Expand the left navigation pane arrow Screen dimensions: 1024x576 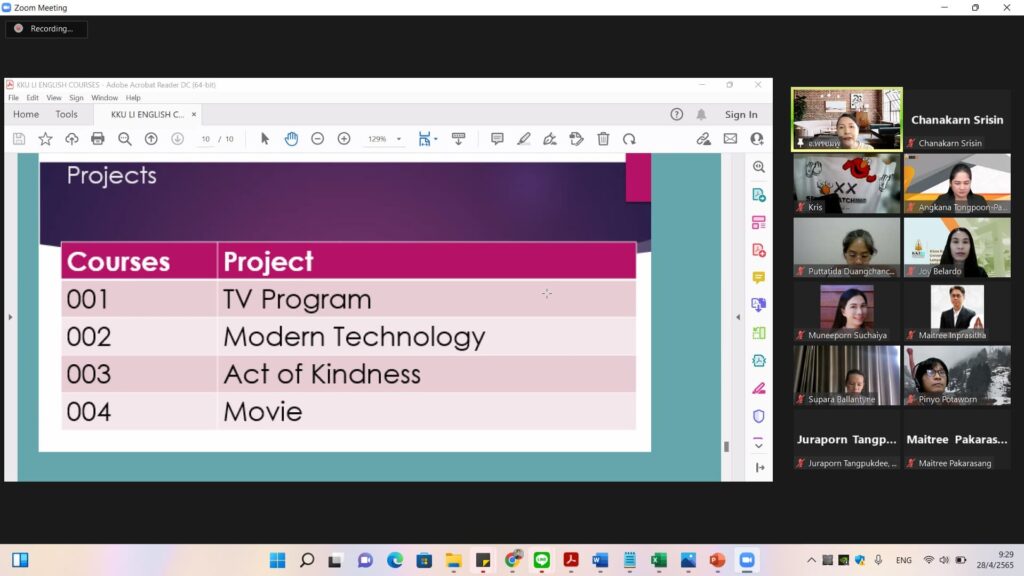coord(10,317)
